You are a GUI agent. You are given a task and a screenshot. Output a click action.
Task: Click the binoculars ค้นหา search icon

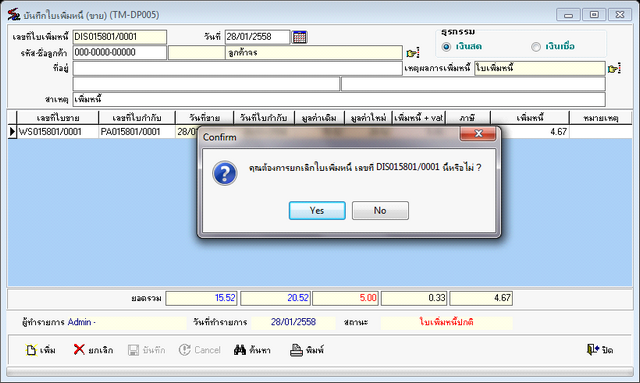(240, 350)
